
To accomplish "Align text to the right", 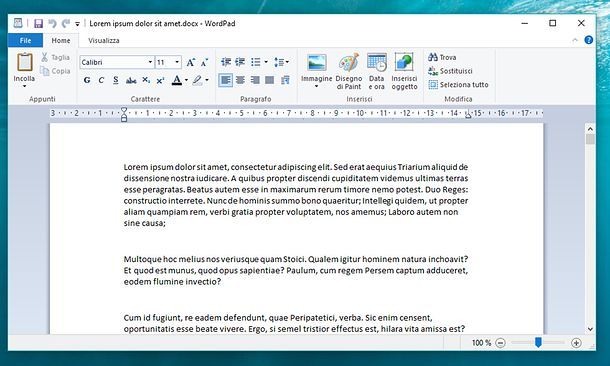I will pos(255,80).
